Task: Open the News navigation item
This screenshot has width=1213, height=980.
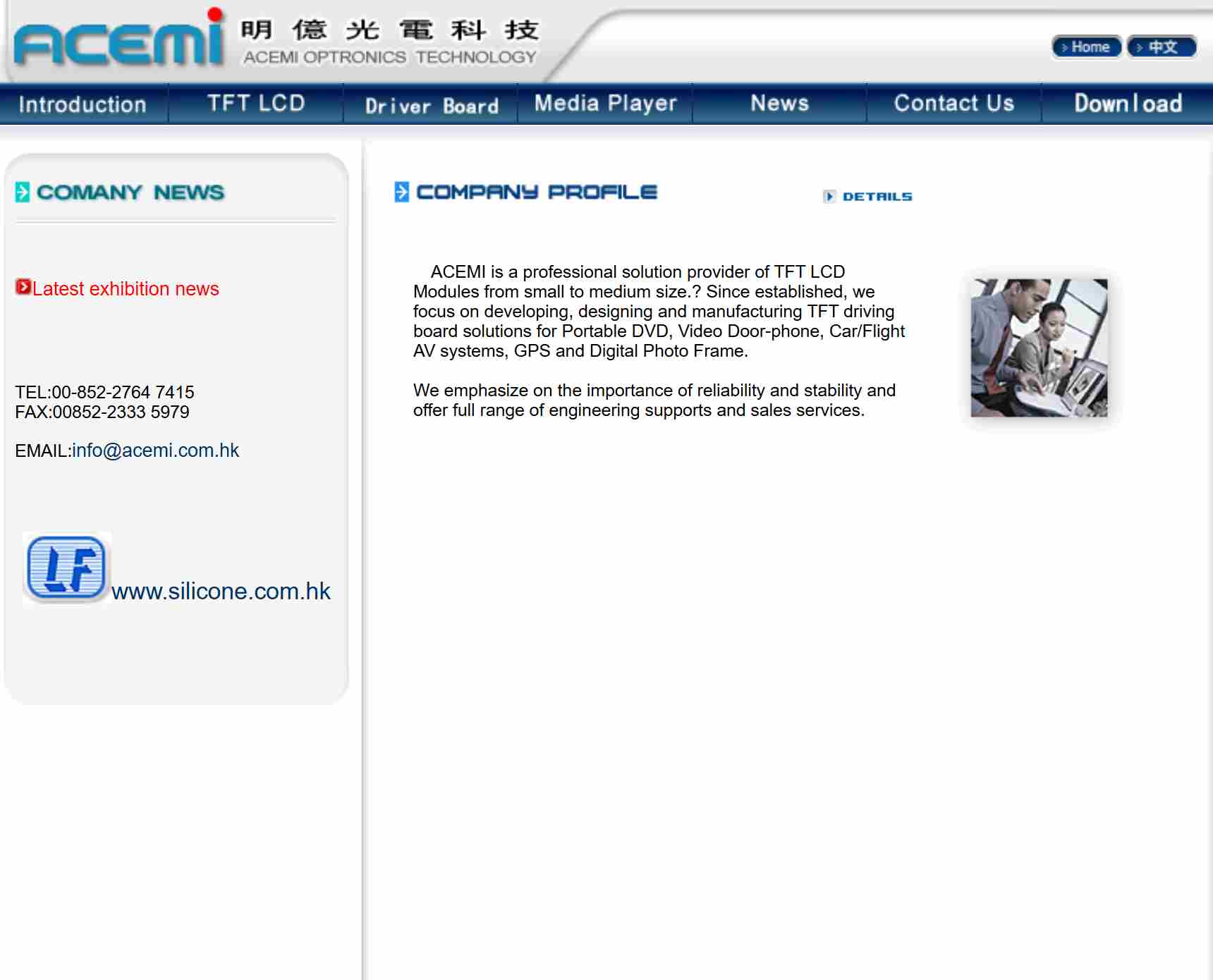Action: pos(779,104)
